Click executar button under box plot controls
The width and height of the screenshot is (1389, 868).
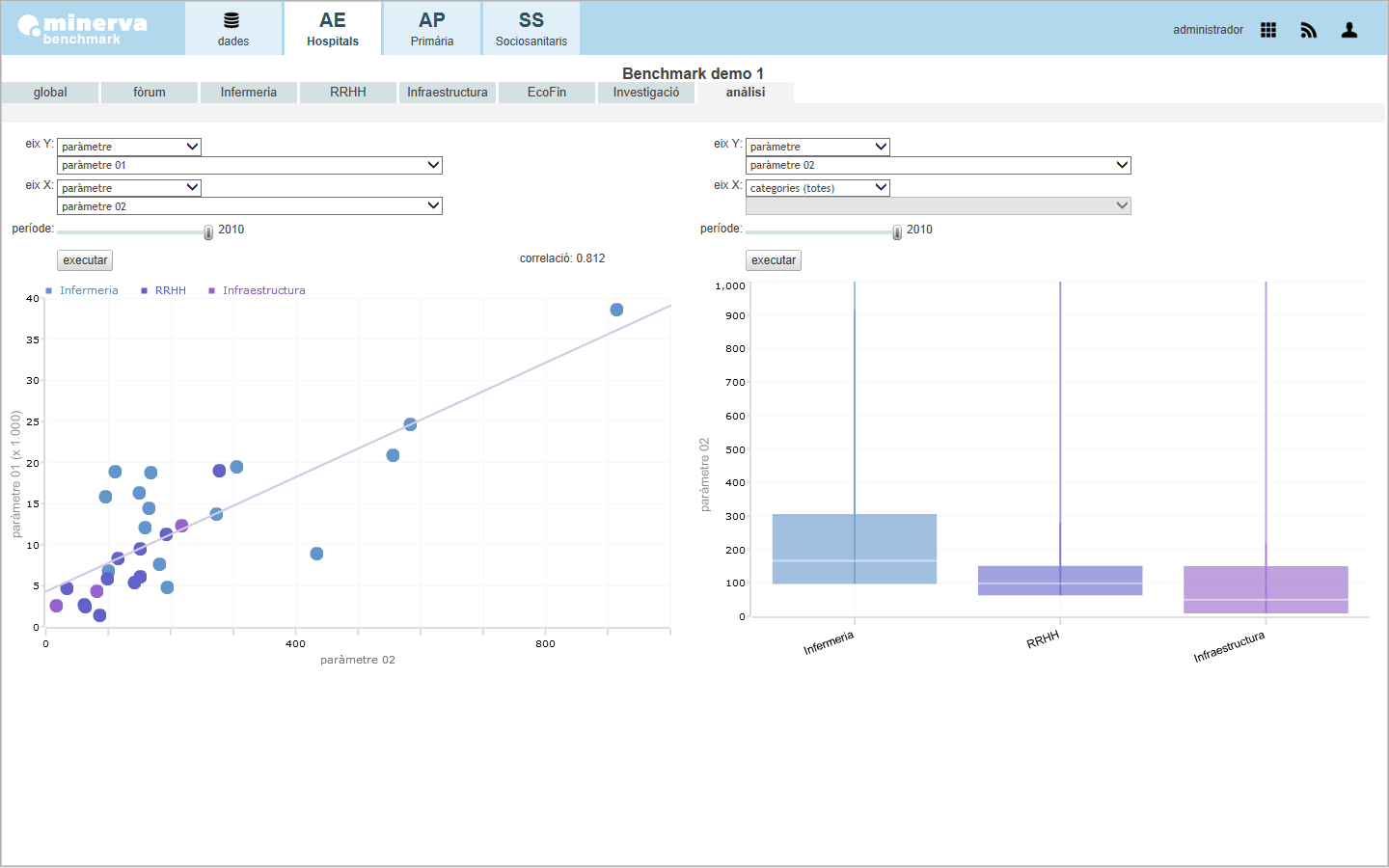pyautogui.click(x=774, y=260)
